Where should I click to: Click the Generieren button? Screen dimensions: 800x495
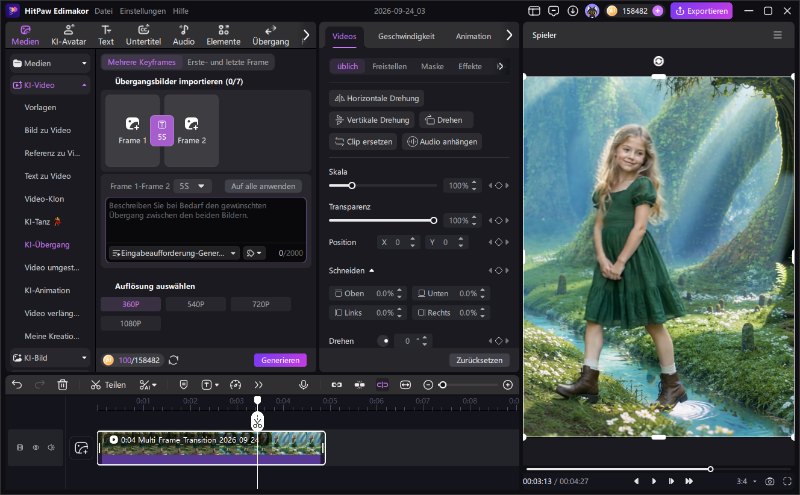click(280, 360)
